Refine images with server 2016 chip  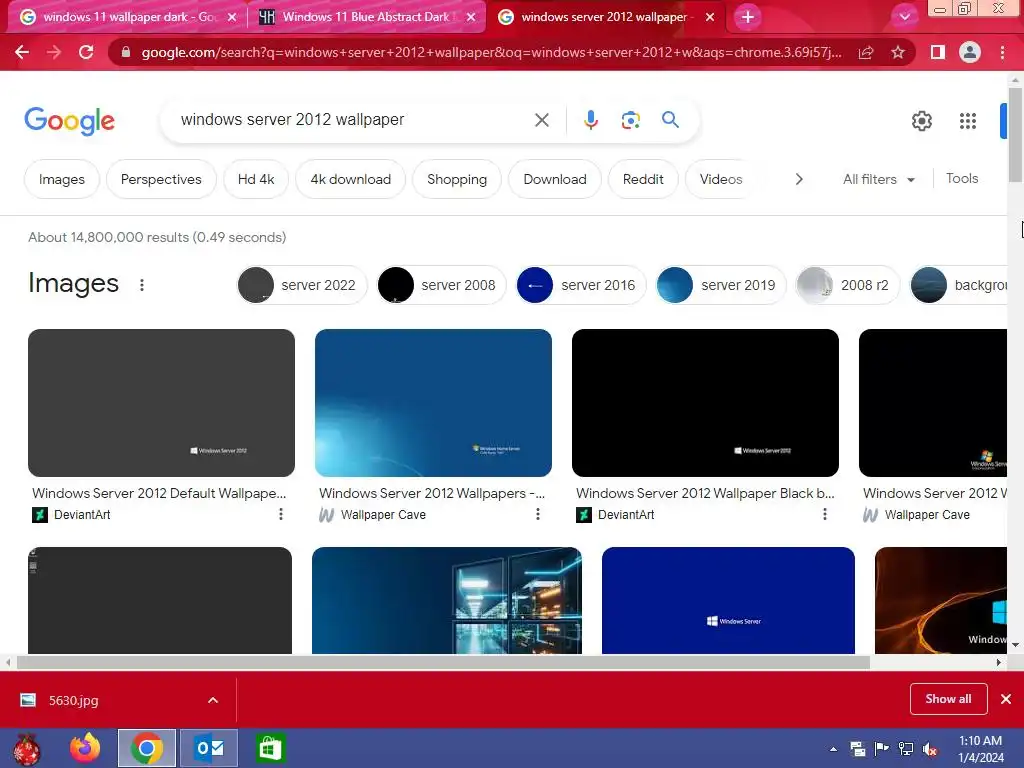[581, 285]
